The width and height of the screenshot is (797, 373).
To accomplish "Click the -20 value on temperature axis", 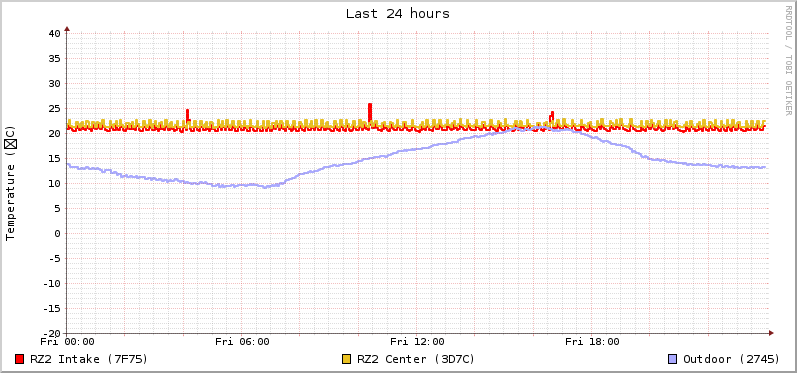I will [x=51, y=333].
